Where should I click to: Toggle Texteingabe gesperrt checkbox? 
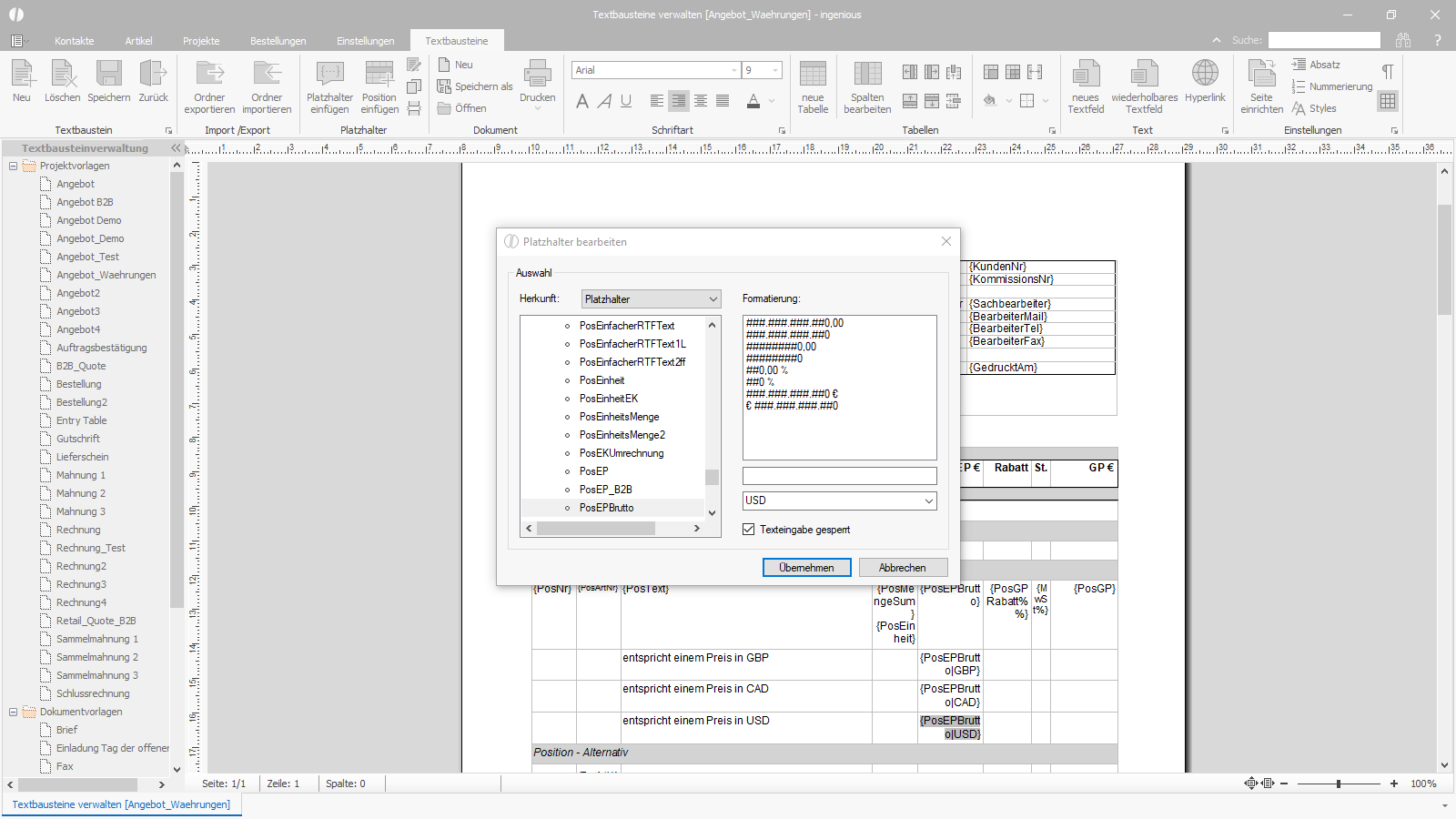click(749, 530)
